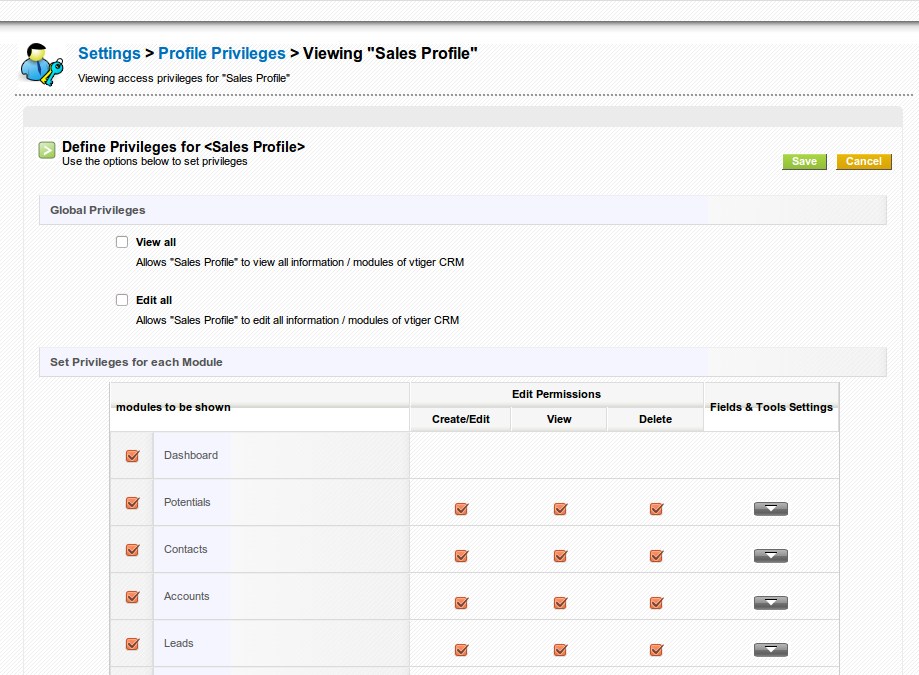919x675 pixels.
Task: Uncheck the Dashboard module checkbox
Action: click(x=132, y=456)
